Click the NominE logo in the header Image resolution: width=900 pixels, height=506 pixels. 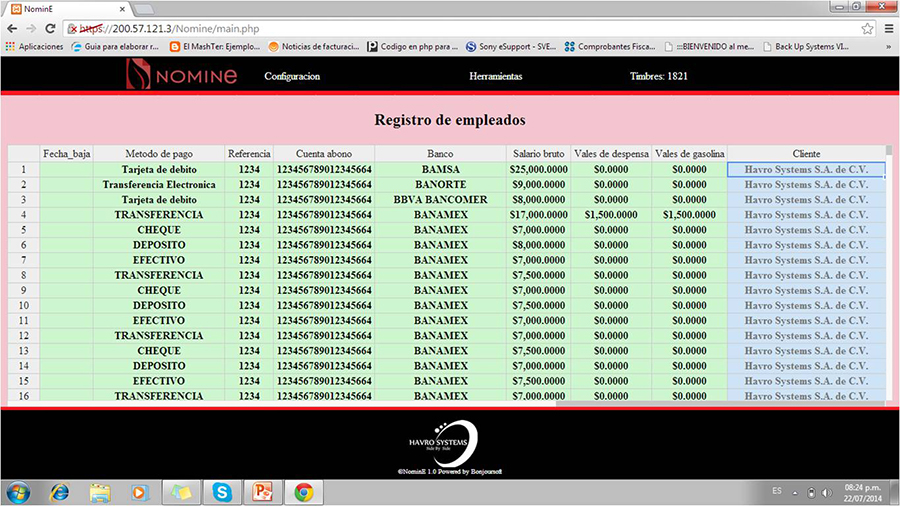[x=182, y=75]
